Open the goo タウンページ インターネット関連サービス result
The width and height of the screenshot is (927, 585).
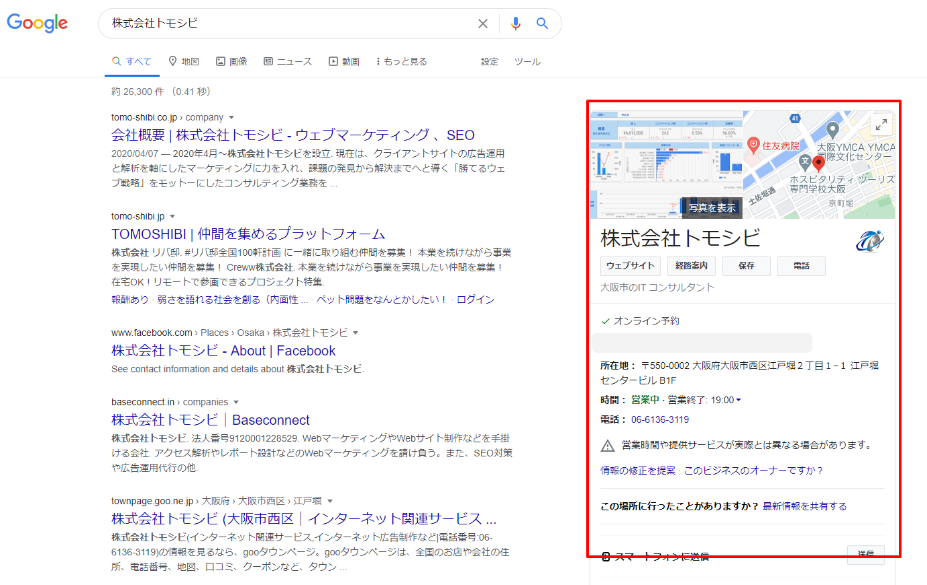click(304, 519)
